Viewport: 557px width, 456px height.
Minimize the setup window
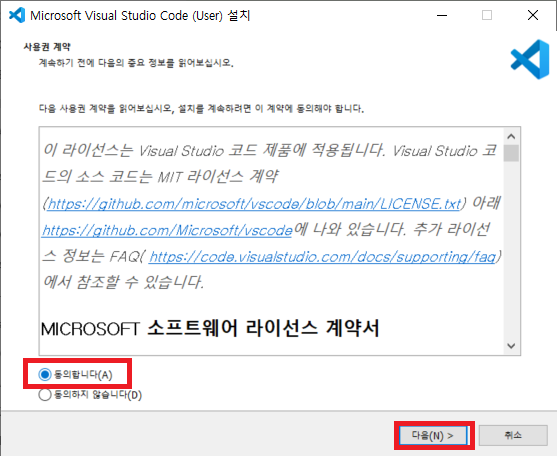click(442, 15)
